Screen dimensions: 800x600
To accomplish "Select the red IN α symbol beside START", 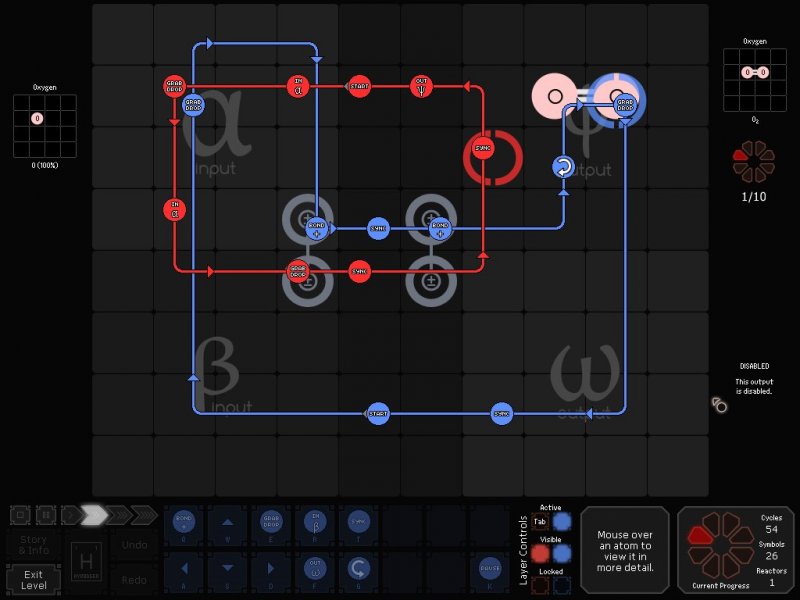I will pos(298,86).
